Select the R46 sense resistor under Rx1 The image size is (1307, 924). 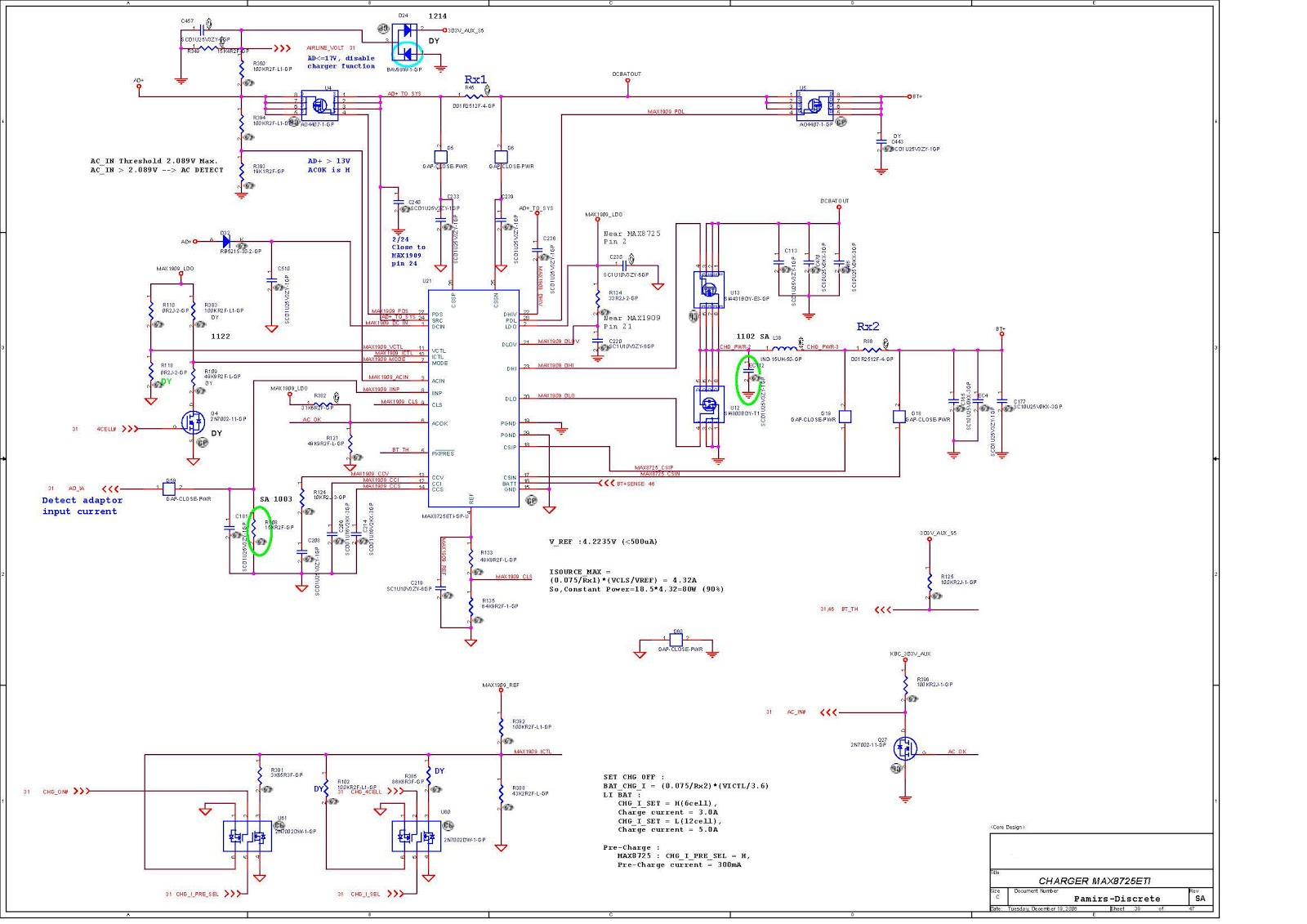[x=473, y=96]
